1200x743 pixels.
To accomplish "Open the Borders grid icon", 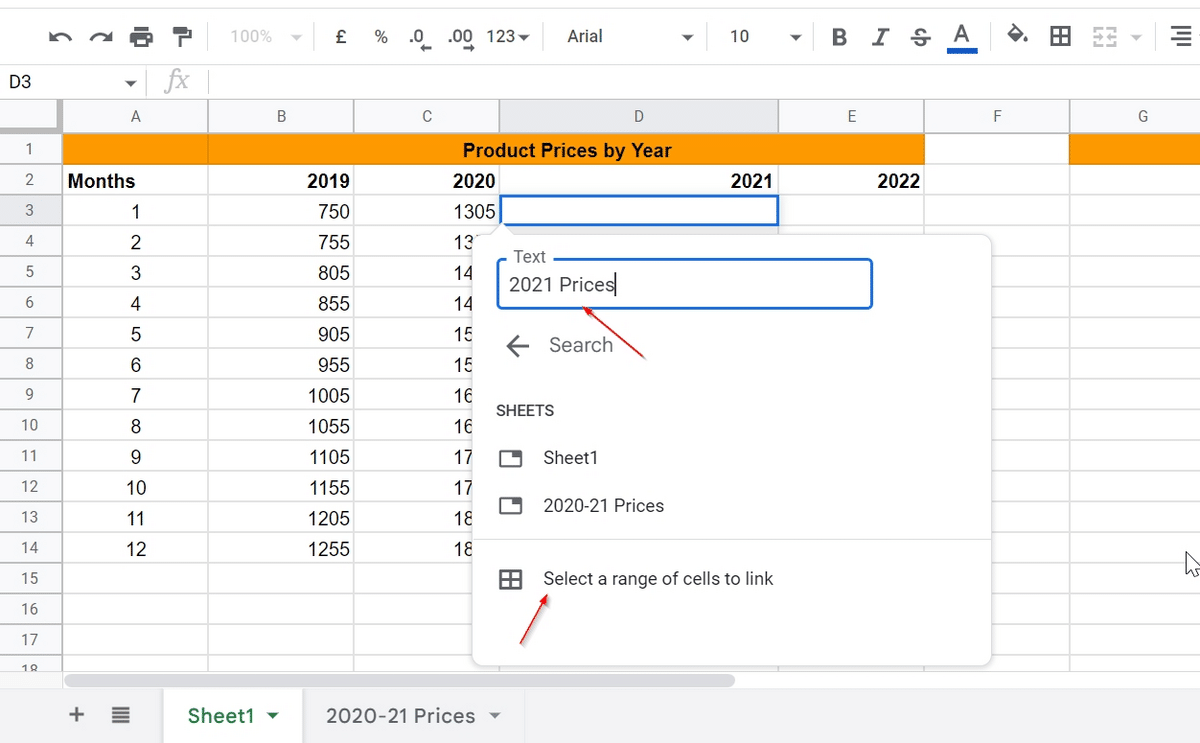I will [x=1060, y=37].
